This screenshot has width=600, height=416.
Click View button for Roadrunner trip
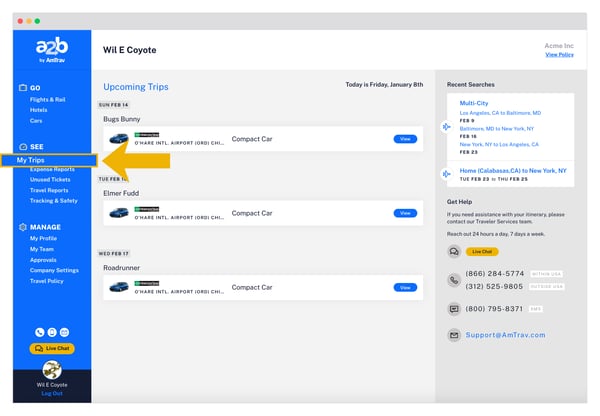pos(405,287)
